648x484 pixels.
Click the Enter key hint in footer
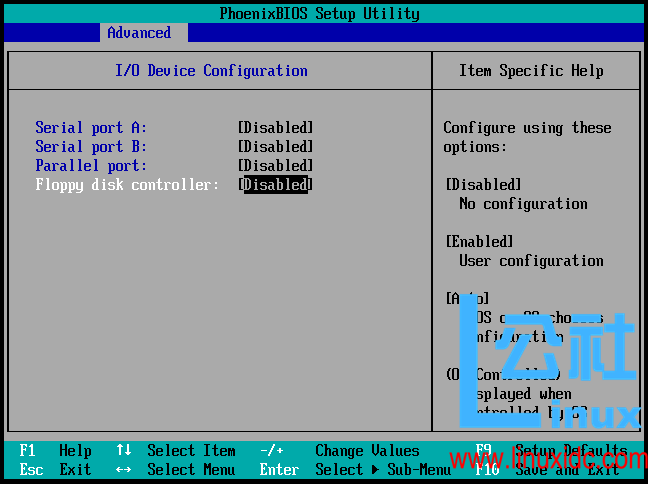coord(279,470)
